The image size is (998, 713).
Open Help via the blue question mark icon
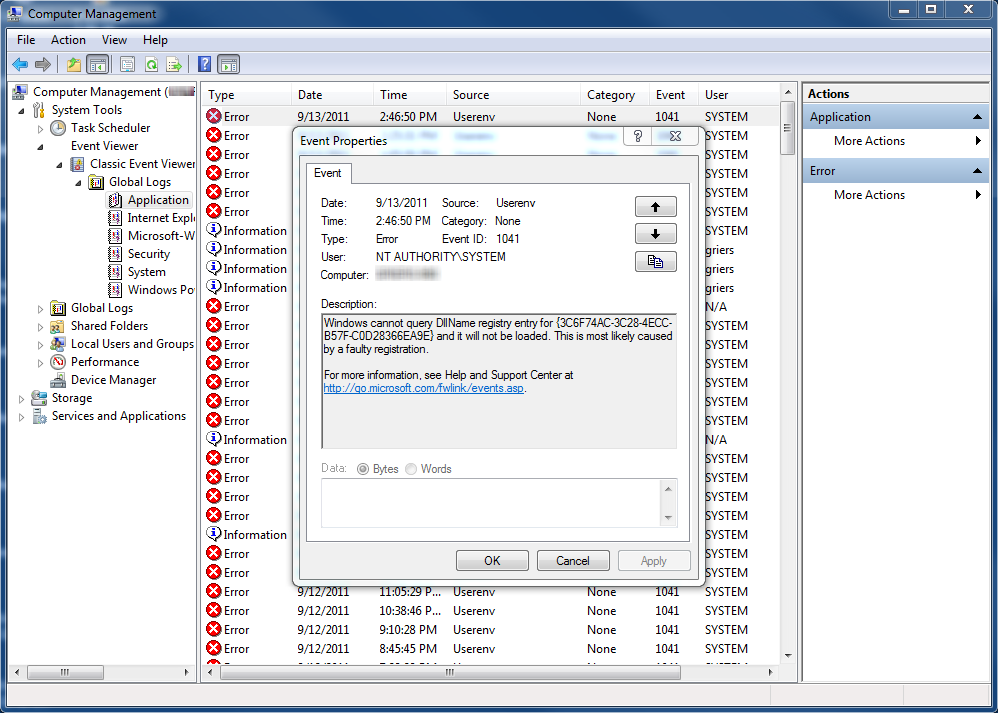(204, 65)
